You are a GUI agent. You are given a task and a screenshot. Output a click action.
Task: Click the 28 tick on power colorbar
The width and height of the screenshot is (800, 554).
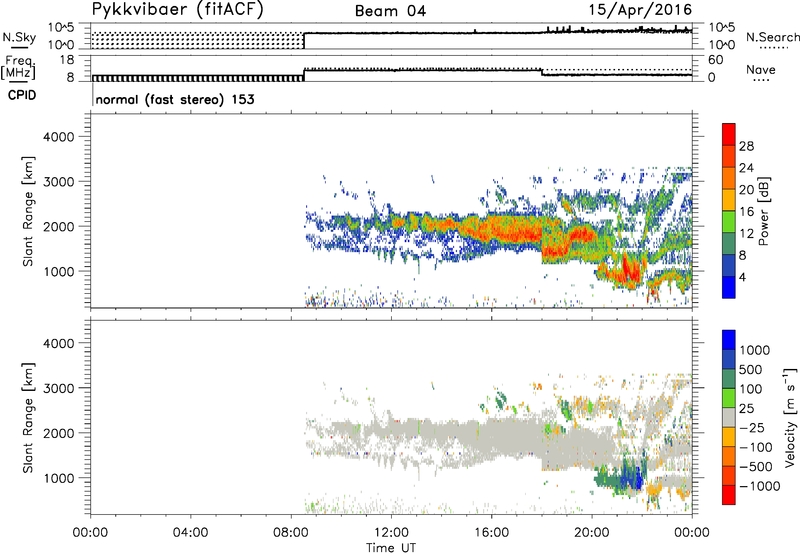click(746, 146)
